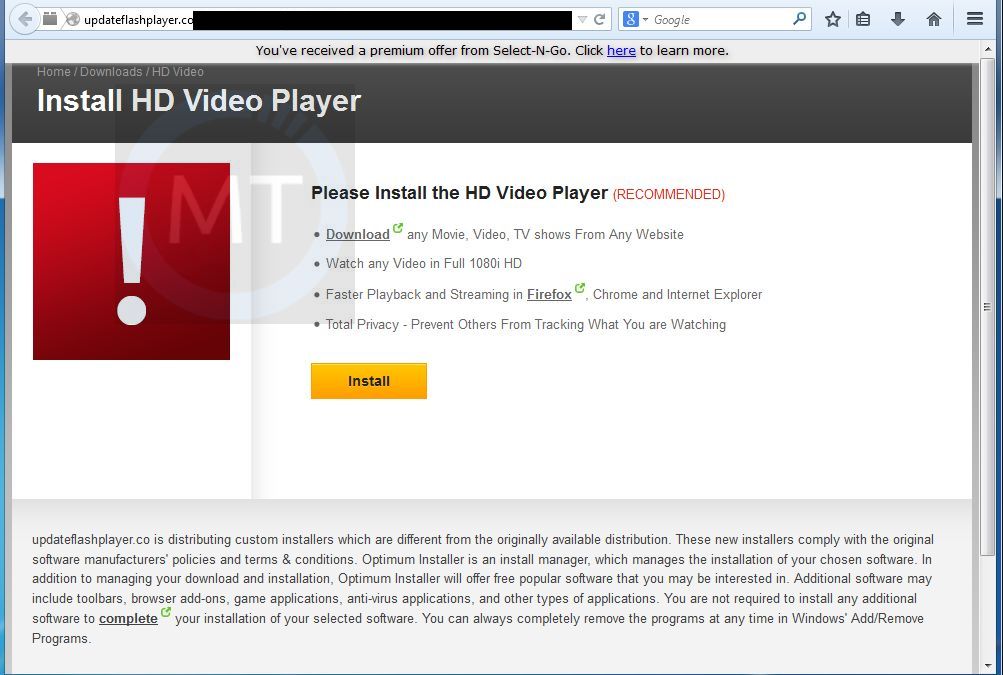Image resolution: width=1003 pixels, height=675 pixels.
Task: Bookmark this page with the star icon
Action: point(832,18)
